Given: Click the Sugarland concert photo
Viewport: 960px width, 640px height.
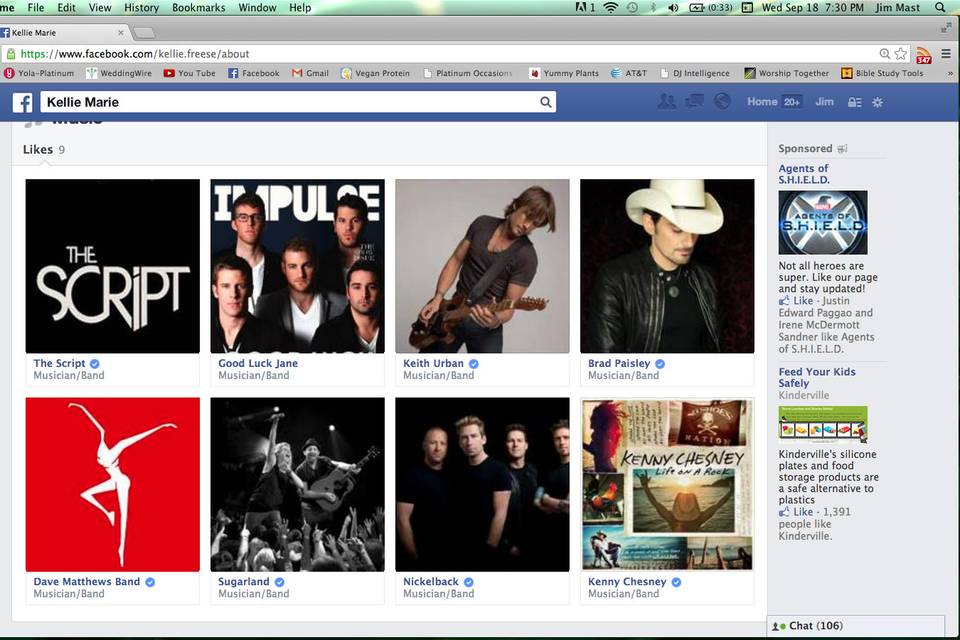Looking at the screenshot, I should pyautogui.click(x=298, y=484).
